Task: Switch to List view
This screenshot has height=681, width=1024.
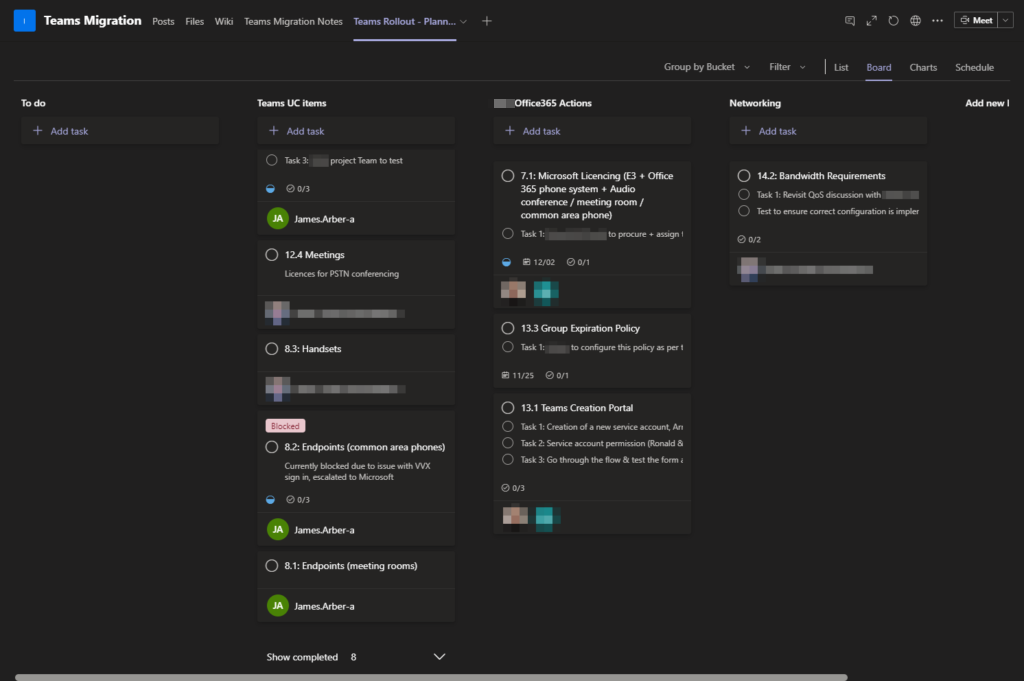Action: (x=841, y=67)
